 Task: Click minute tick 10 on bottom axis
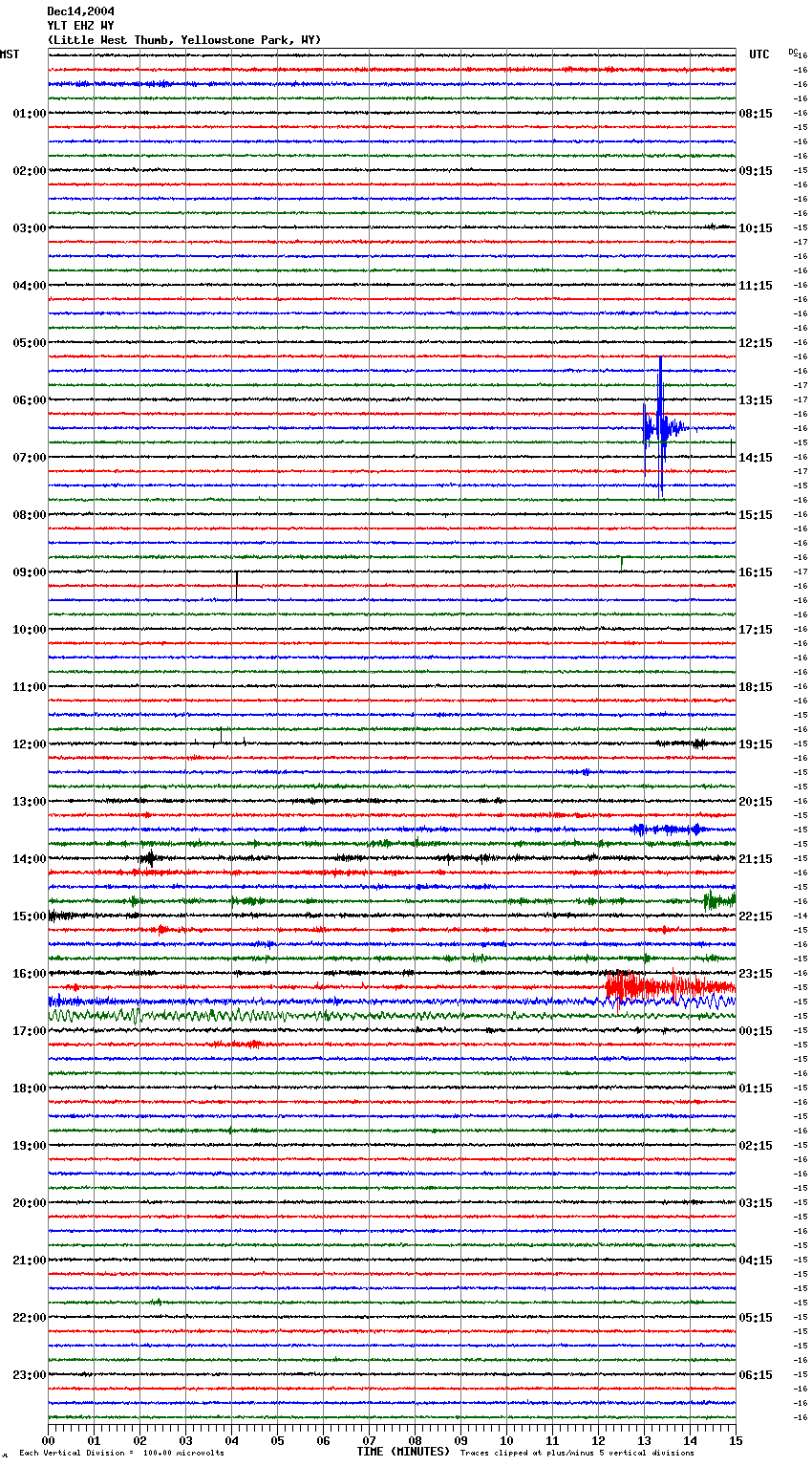(x=506, y=1440)
